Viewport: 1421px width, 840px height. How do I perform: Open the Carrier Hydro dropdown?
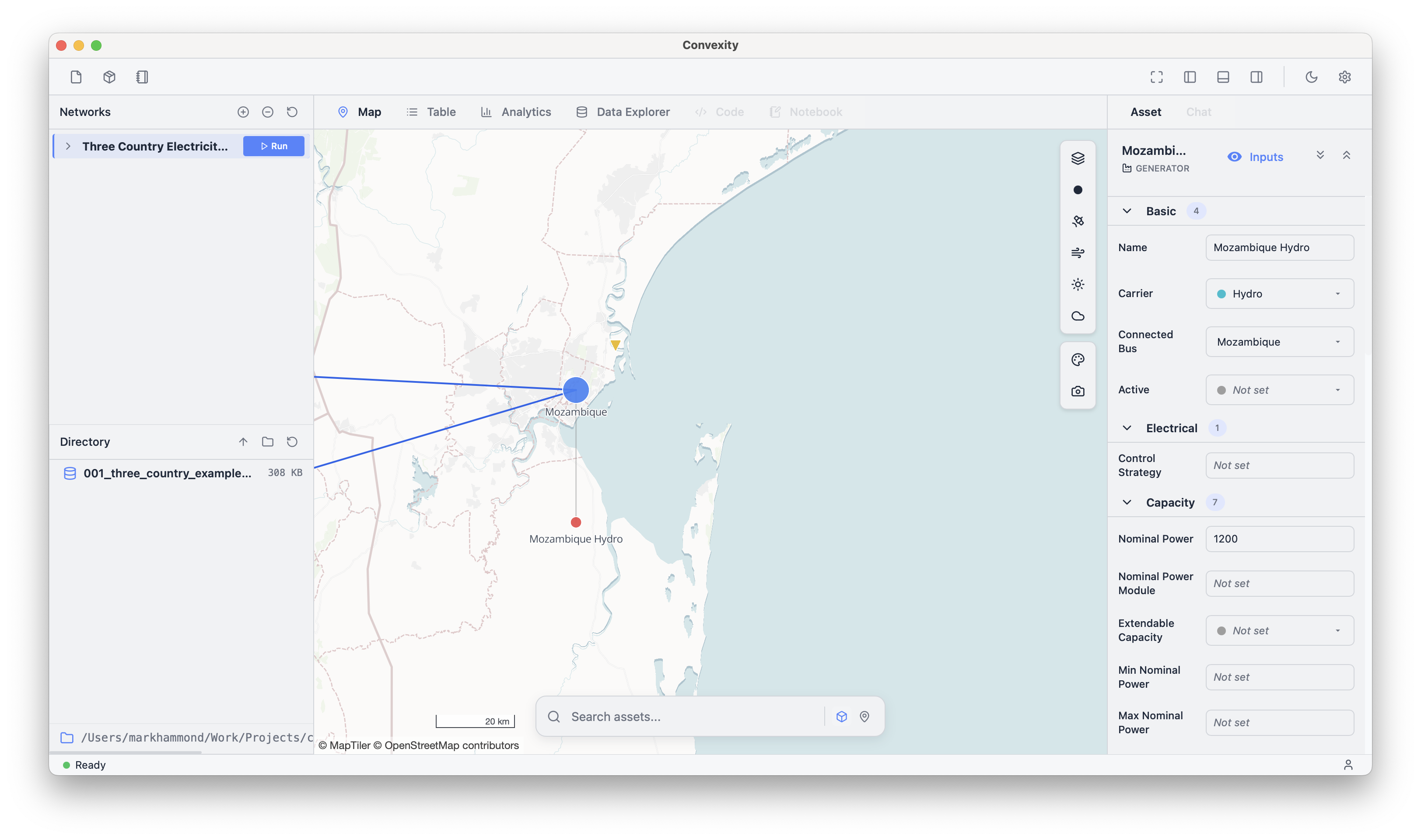1279,294
